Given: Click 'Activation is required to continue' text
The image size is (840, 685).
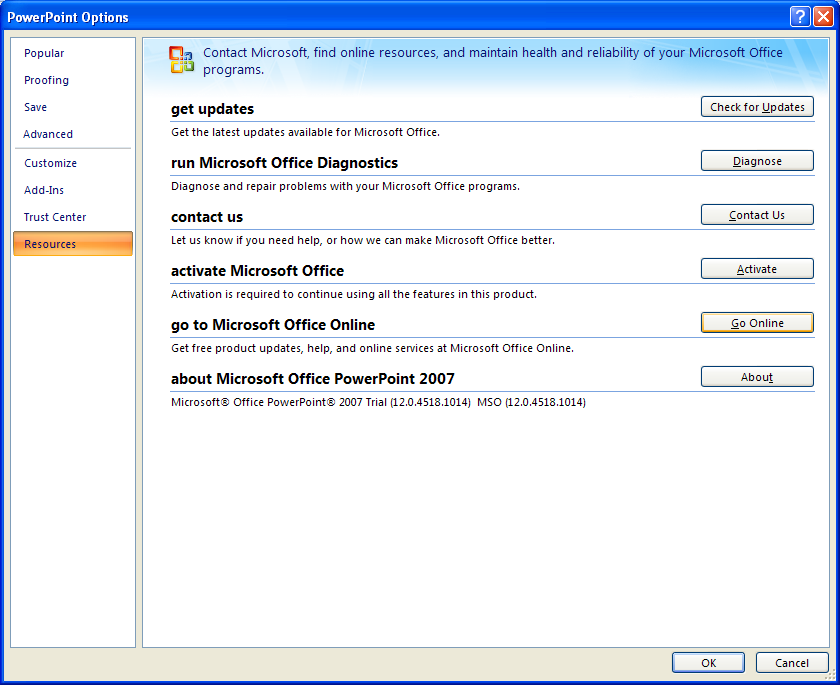Looking at the screenshot, I should pyautogui.click(x=354, y=294).
